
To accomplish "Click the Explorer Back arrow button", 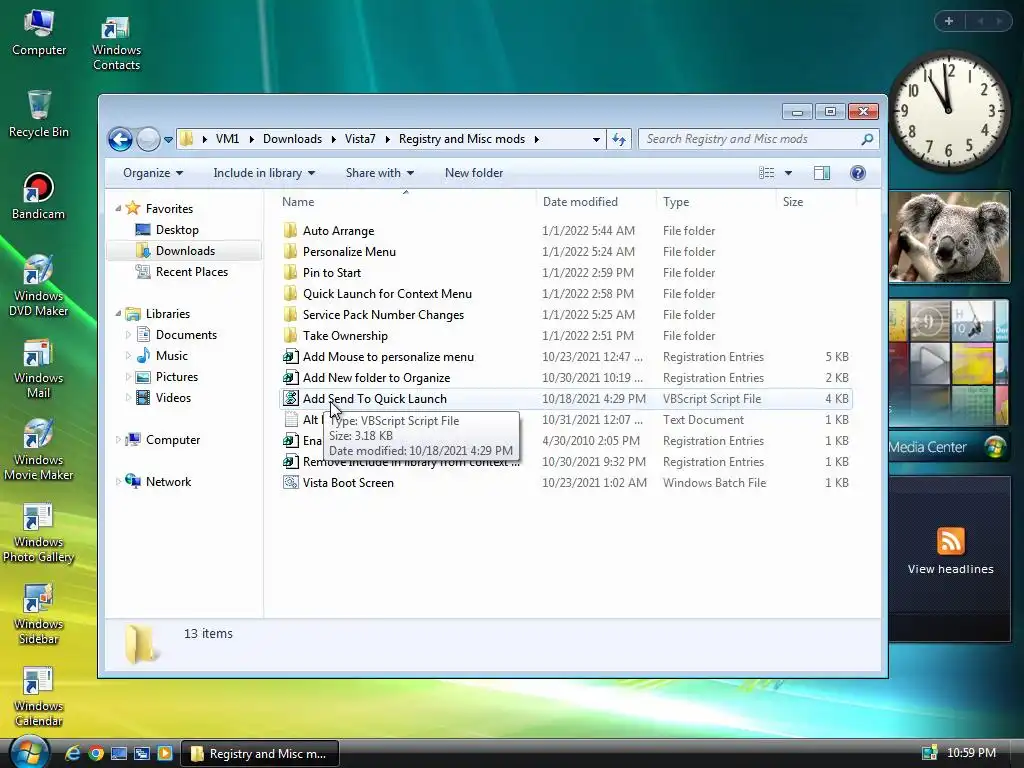I will (x=120, y=139).
